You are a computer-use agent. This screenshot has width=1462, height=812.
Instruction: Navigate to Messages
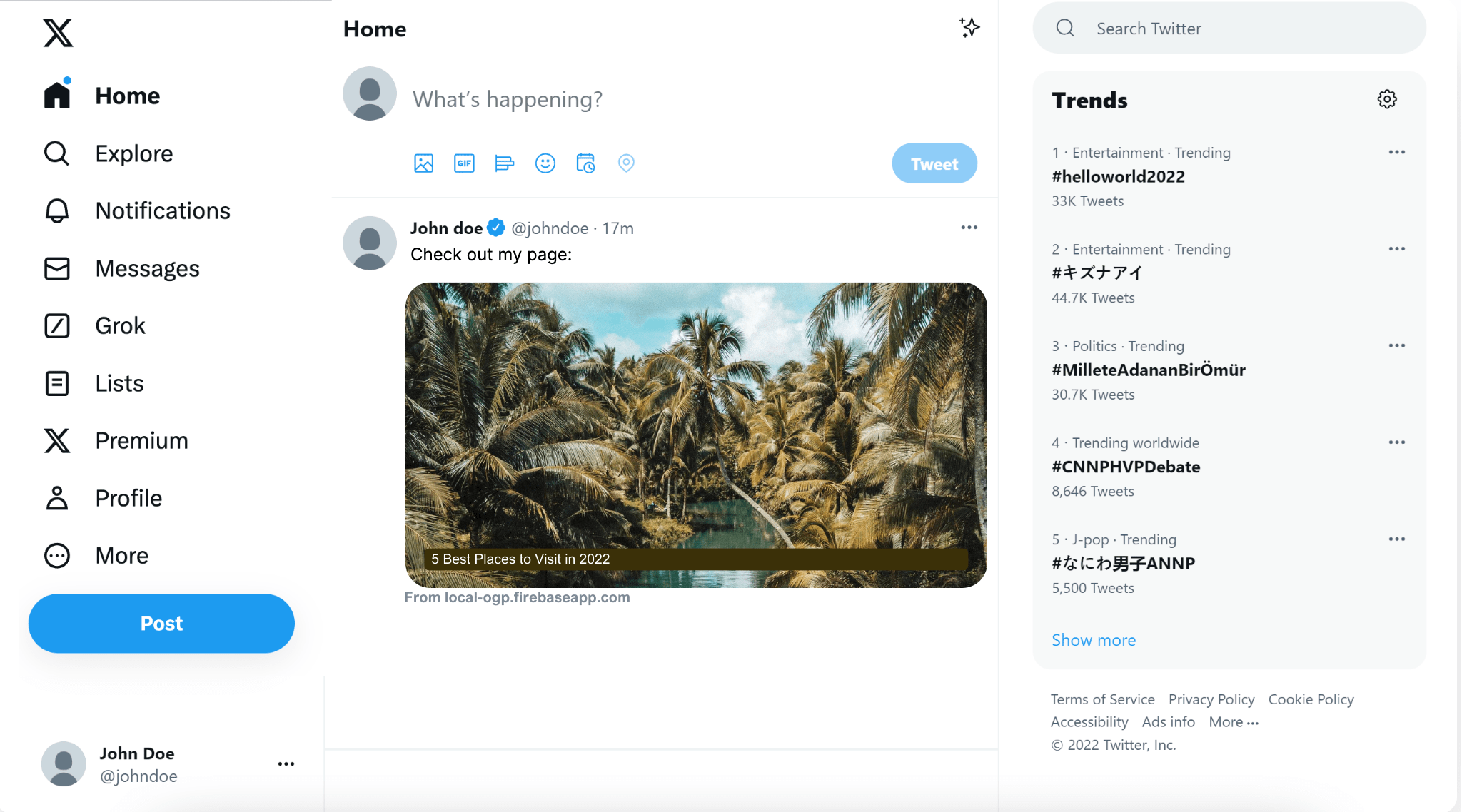(x=146, y=268)
